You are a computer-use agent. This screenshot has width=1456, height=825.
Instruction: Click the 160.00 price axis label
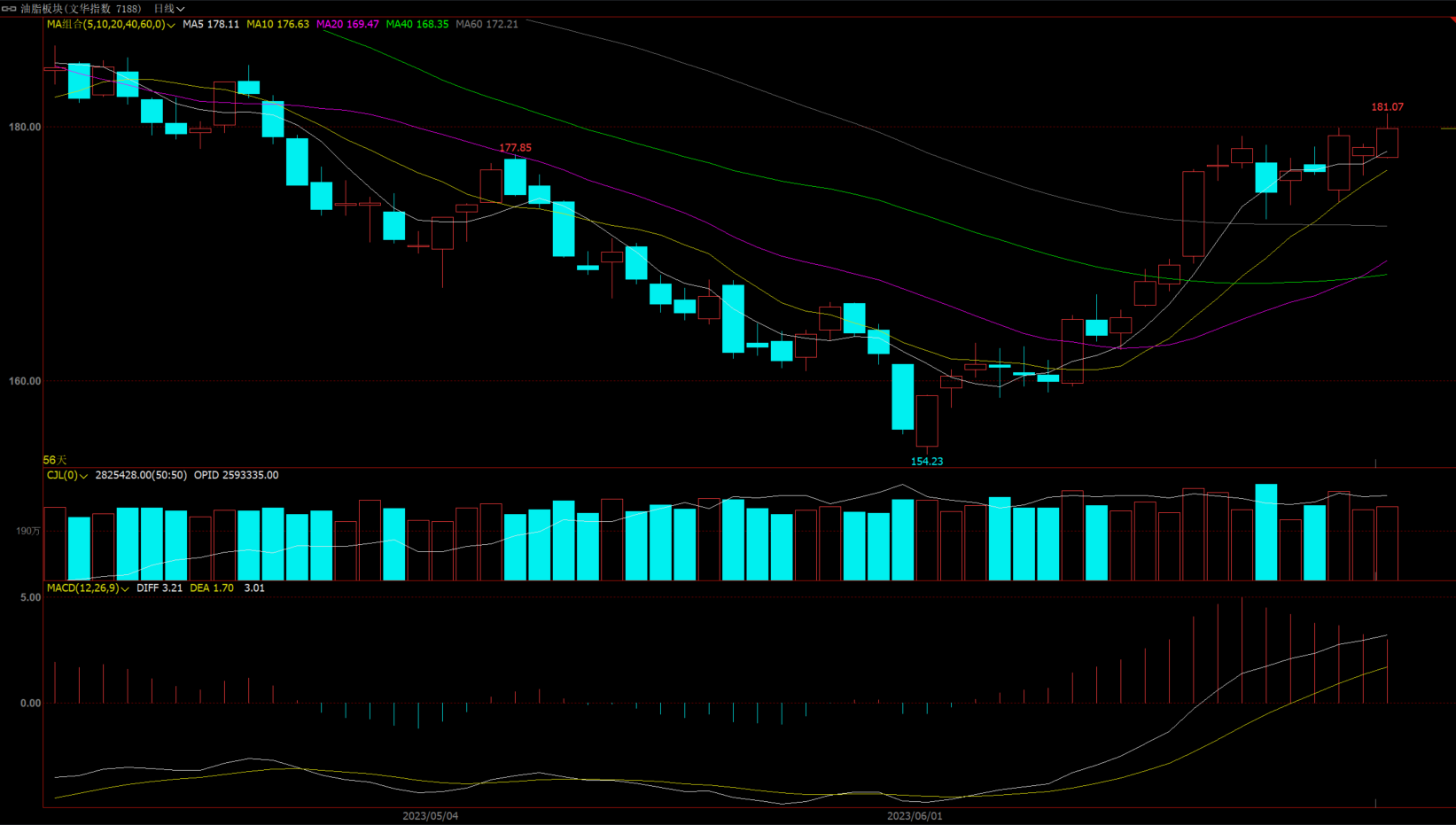tap(25, 381)
